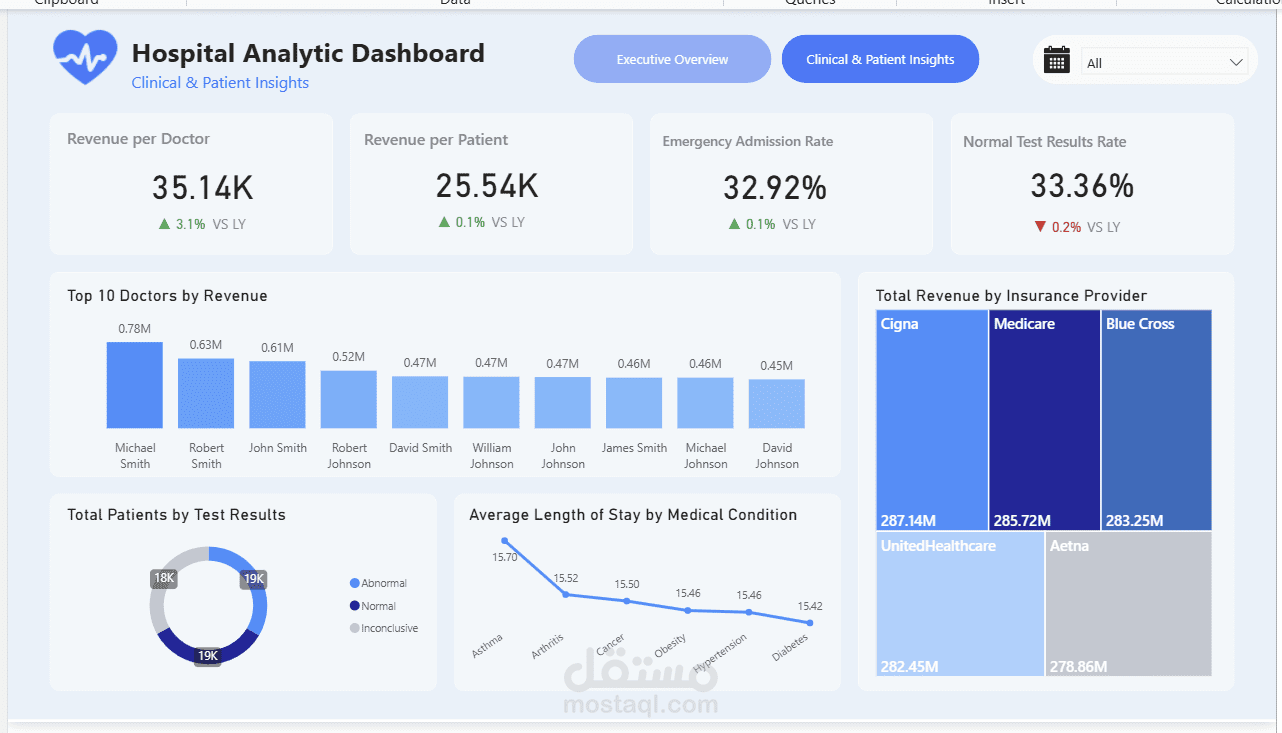
Task: Click the Revenue per Patient KPI card
Action: [491, 184]
